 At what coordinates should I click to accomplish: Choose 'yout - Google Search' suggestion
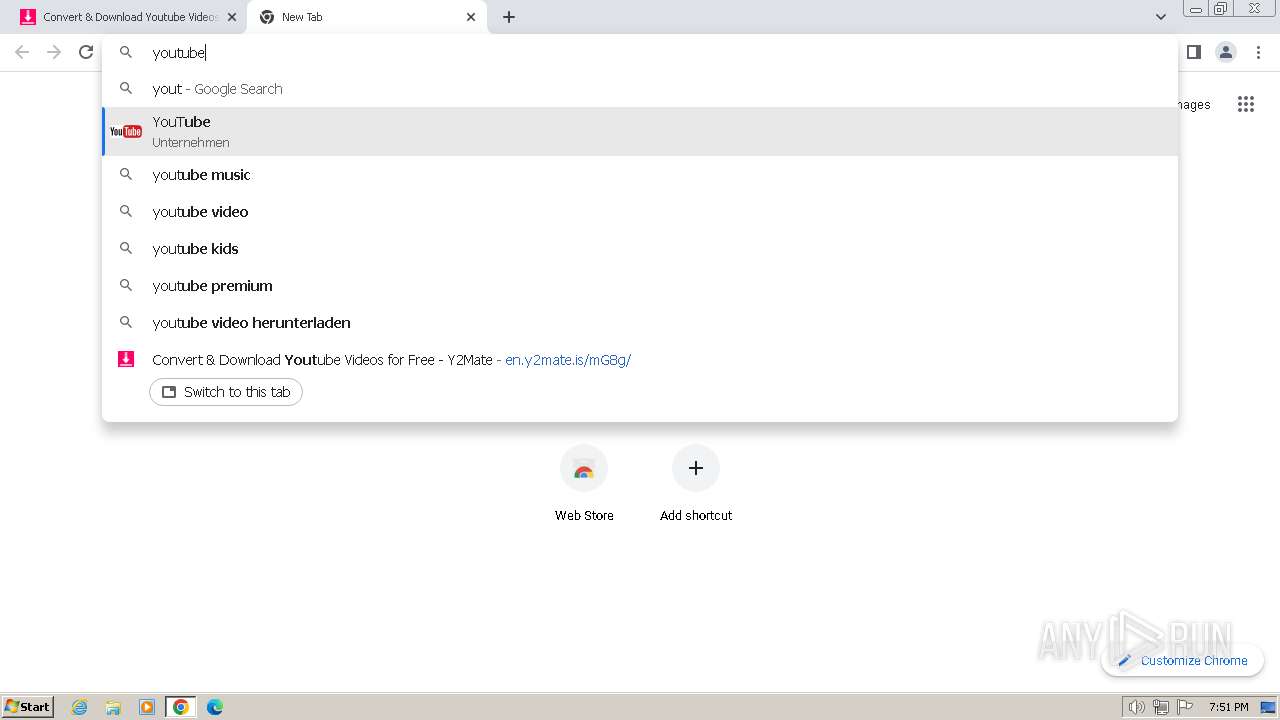coord(640,89)
